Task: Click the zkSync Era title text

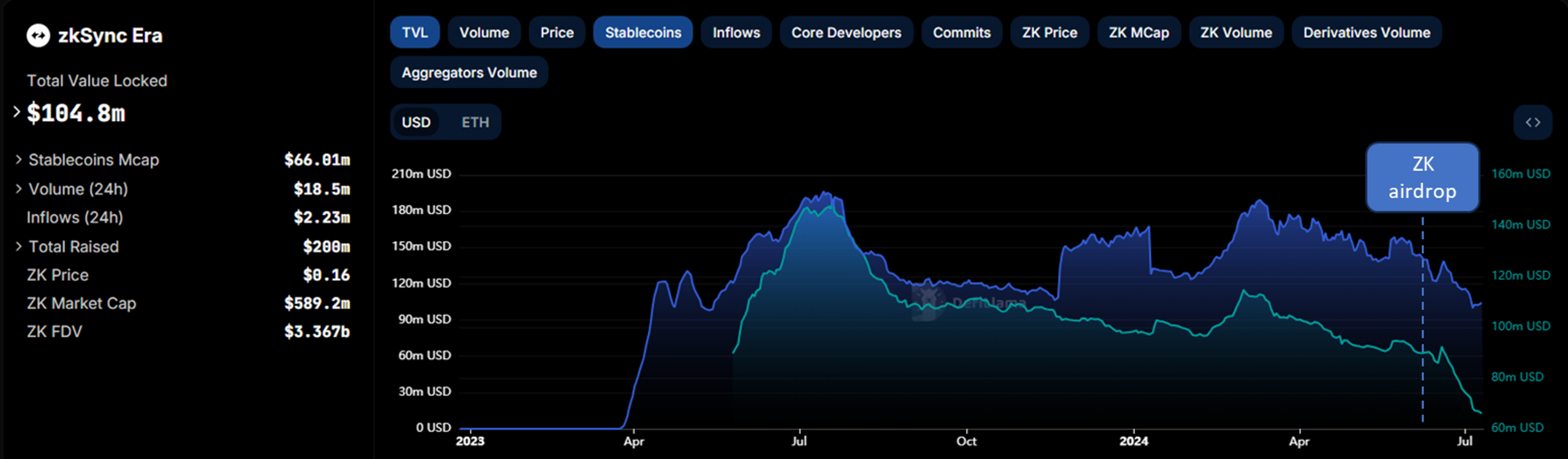Action: pos(110,36)
